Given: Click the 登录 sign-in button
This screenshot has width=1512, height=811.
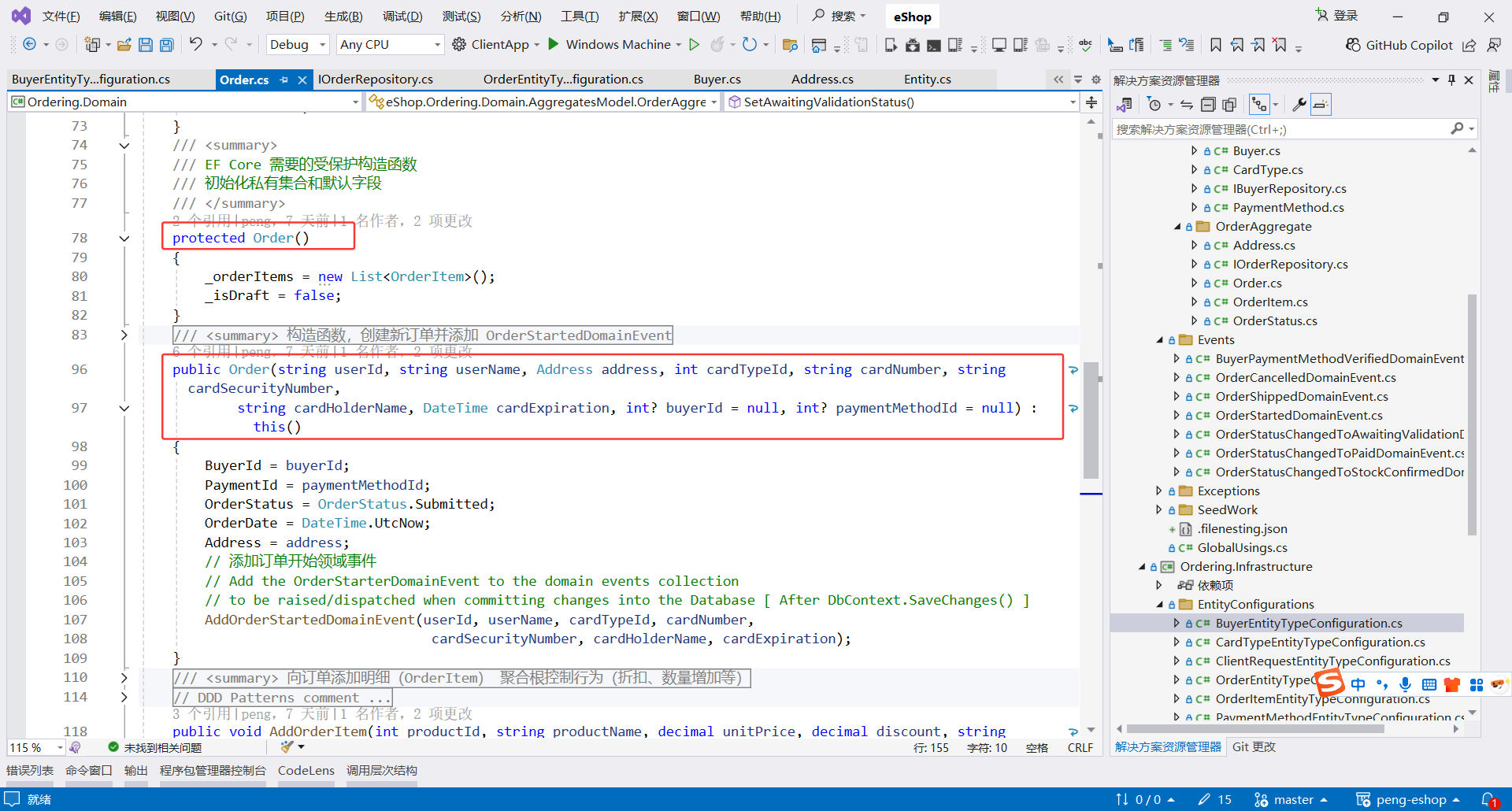Looking at the screenshot, I should coord(1337,16).
